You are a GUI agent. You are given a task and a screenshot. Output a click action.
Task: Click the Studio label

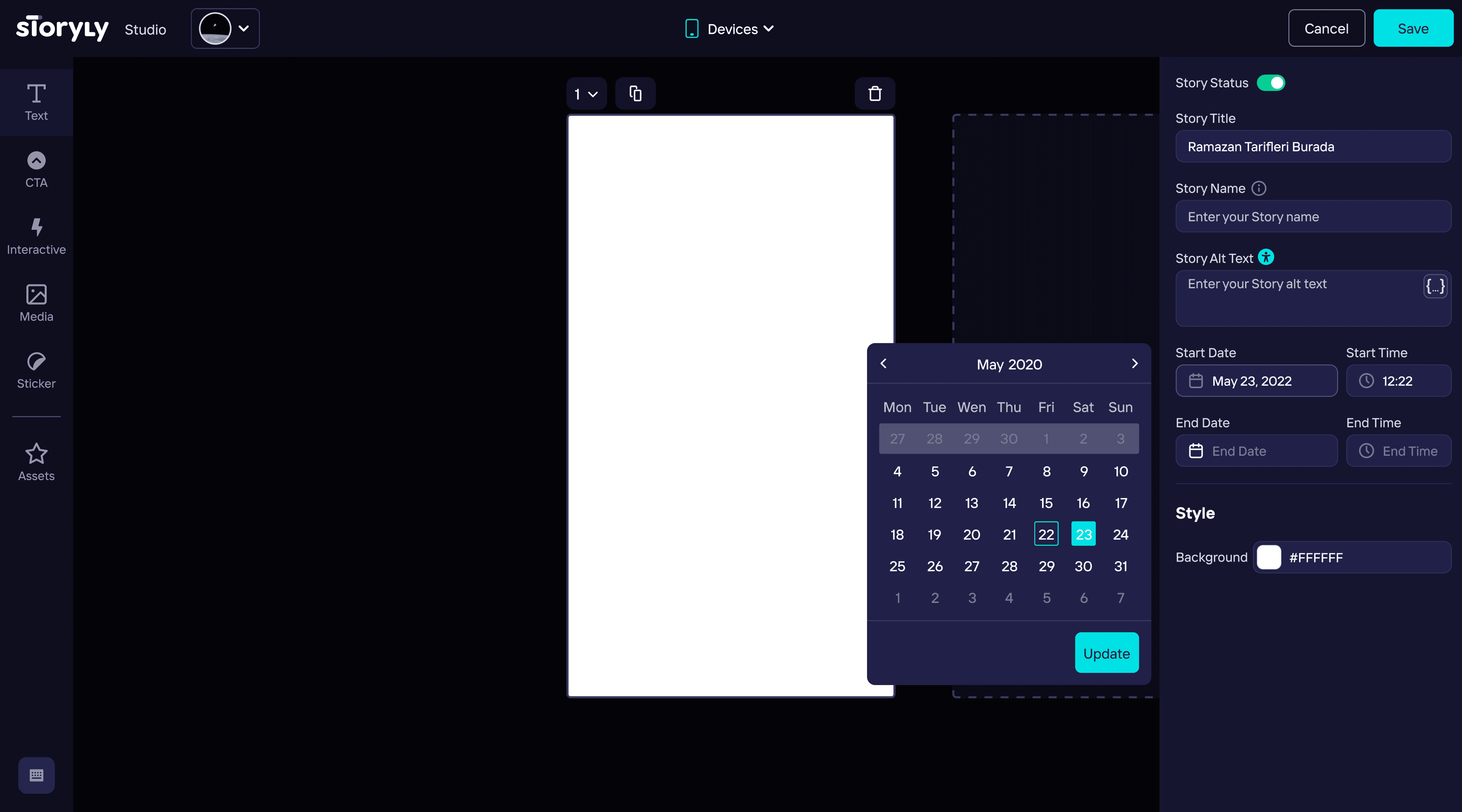click(145, 30)
